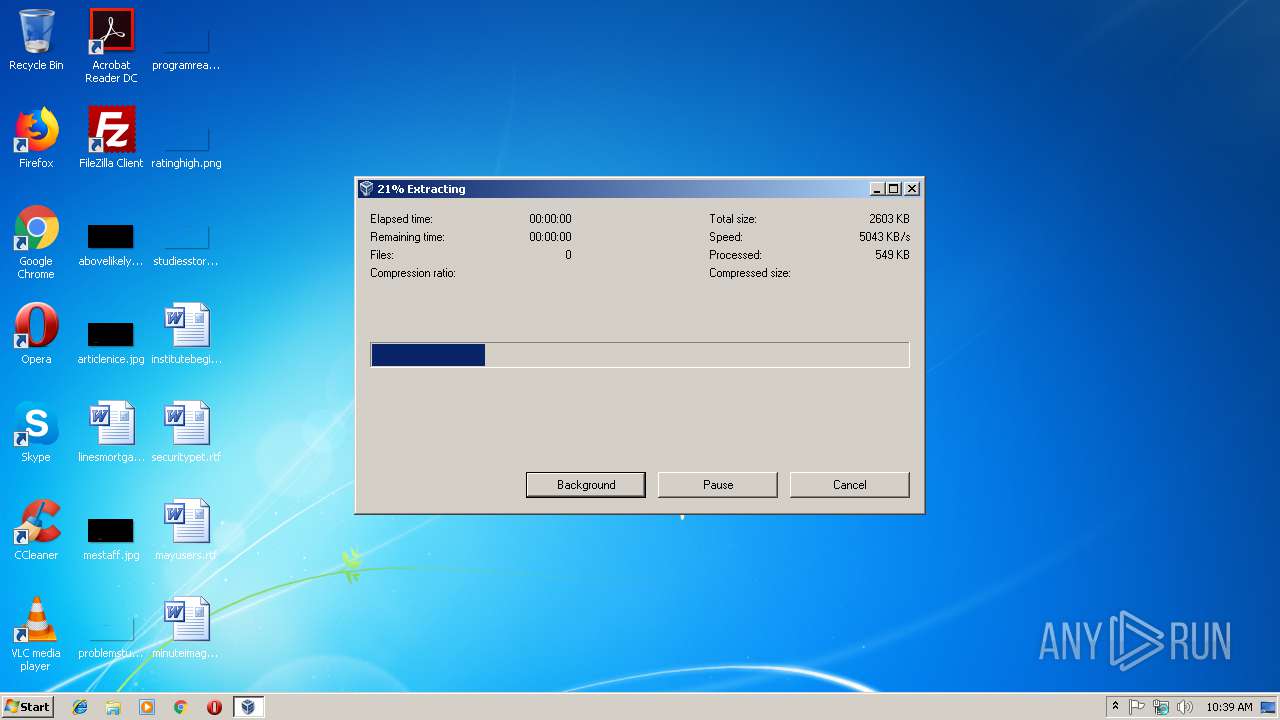Screen dimensions: 1280x720
Task: Select the minuteimag... Word document
Action: pos(186,628)
